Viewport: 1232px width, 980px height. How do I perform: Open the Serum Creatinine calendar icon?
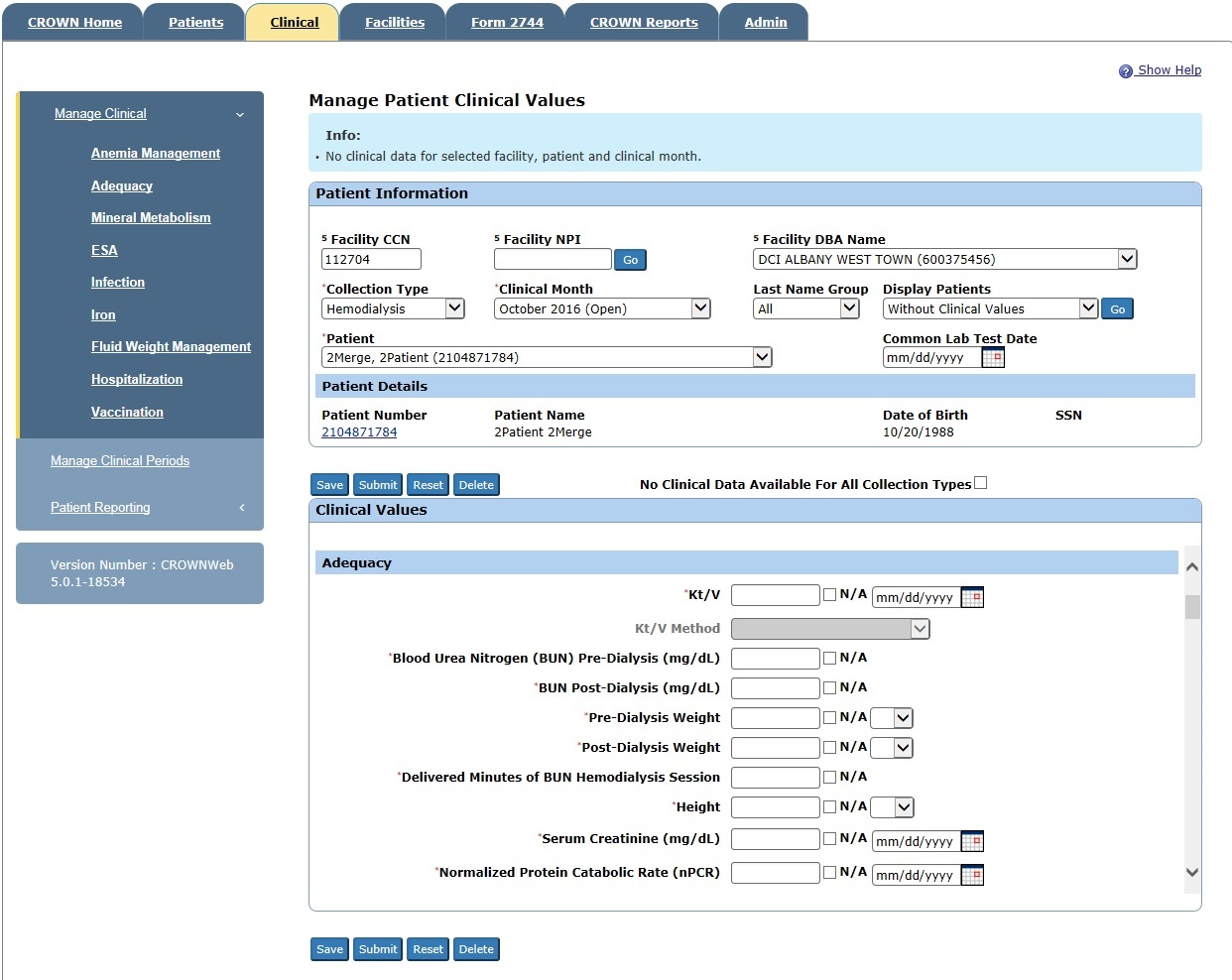tap(972, 842)
